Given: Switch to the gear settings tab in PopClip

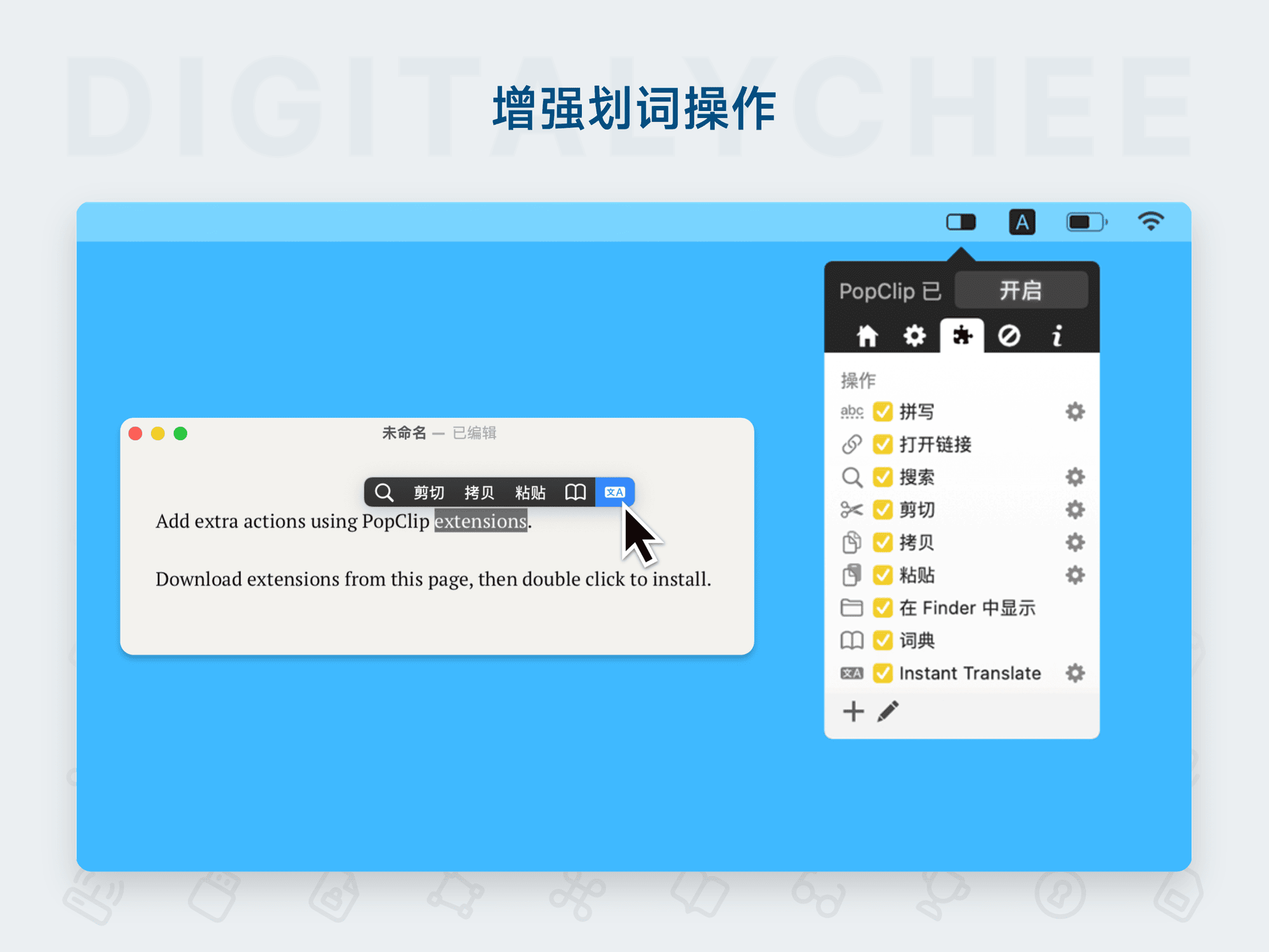Looking at the screenshot, I should tap(914, 336).
